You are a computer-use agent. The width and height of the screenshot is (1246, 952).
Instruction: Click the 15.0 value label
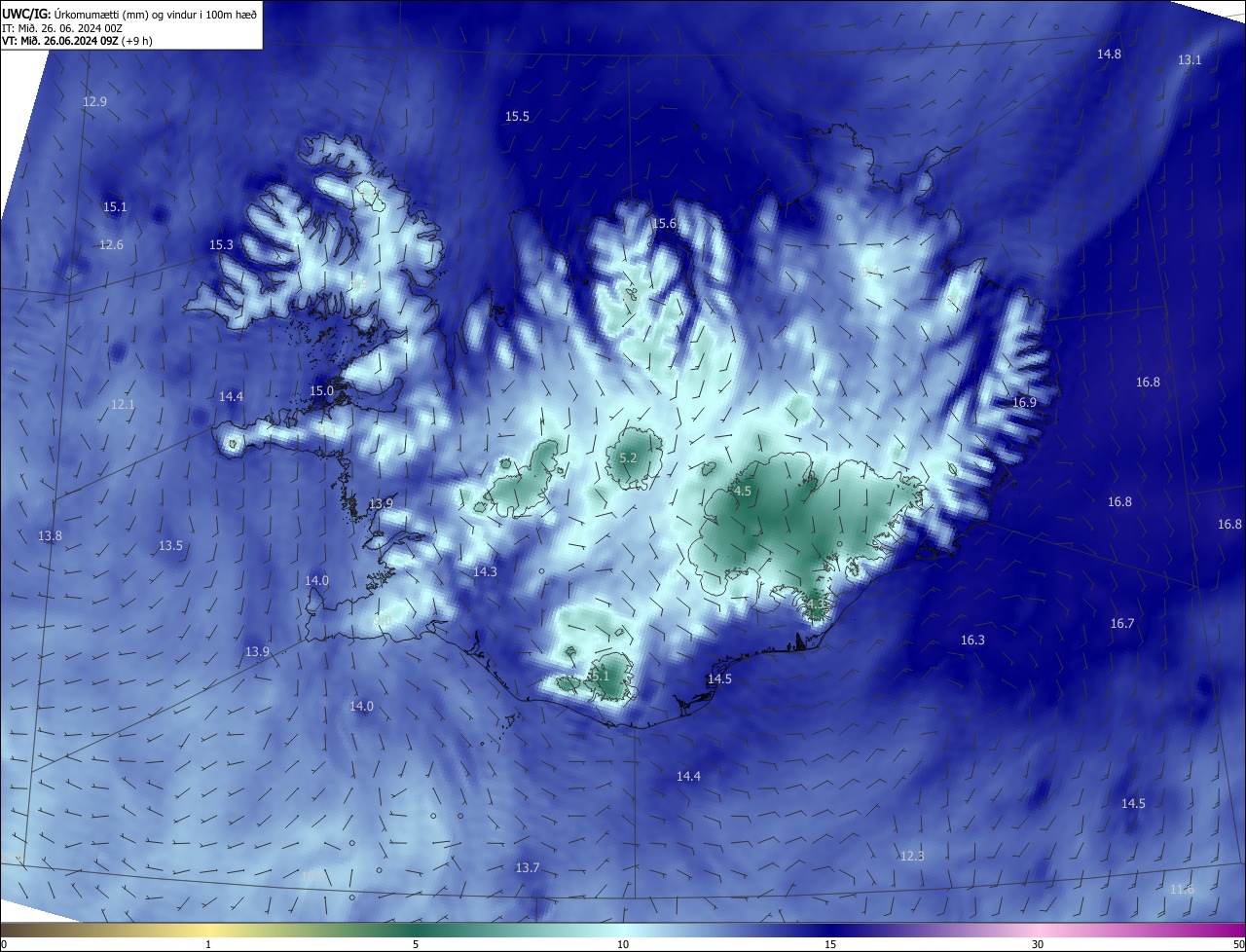click(x=321, y=391)
